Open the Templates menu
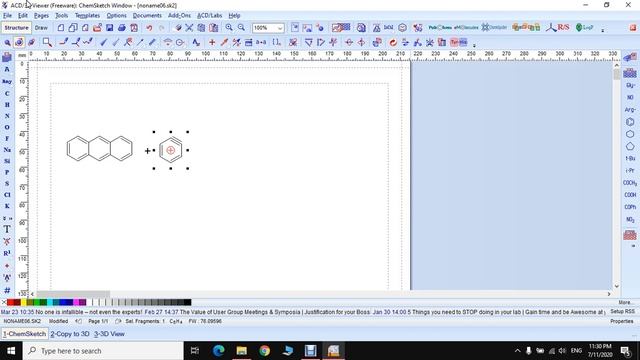Image resolution: width=640 pixels, height=360 pixels. tap(87, 16)
